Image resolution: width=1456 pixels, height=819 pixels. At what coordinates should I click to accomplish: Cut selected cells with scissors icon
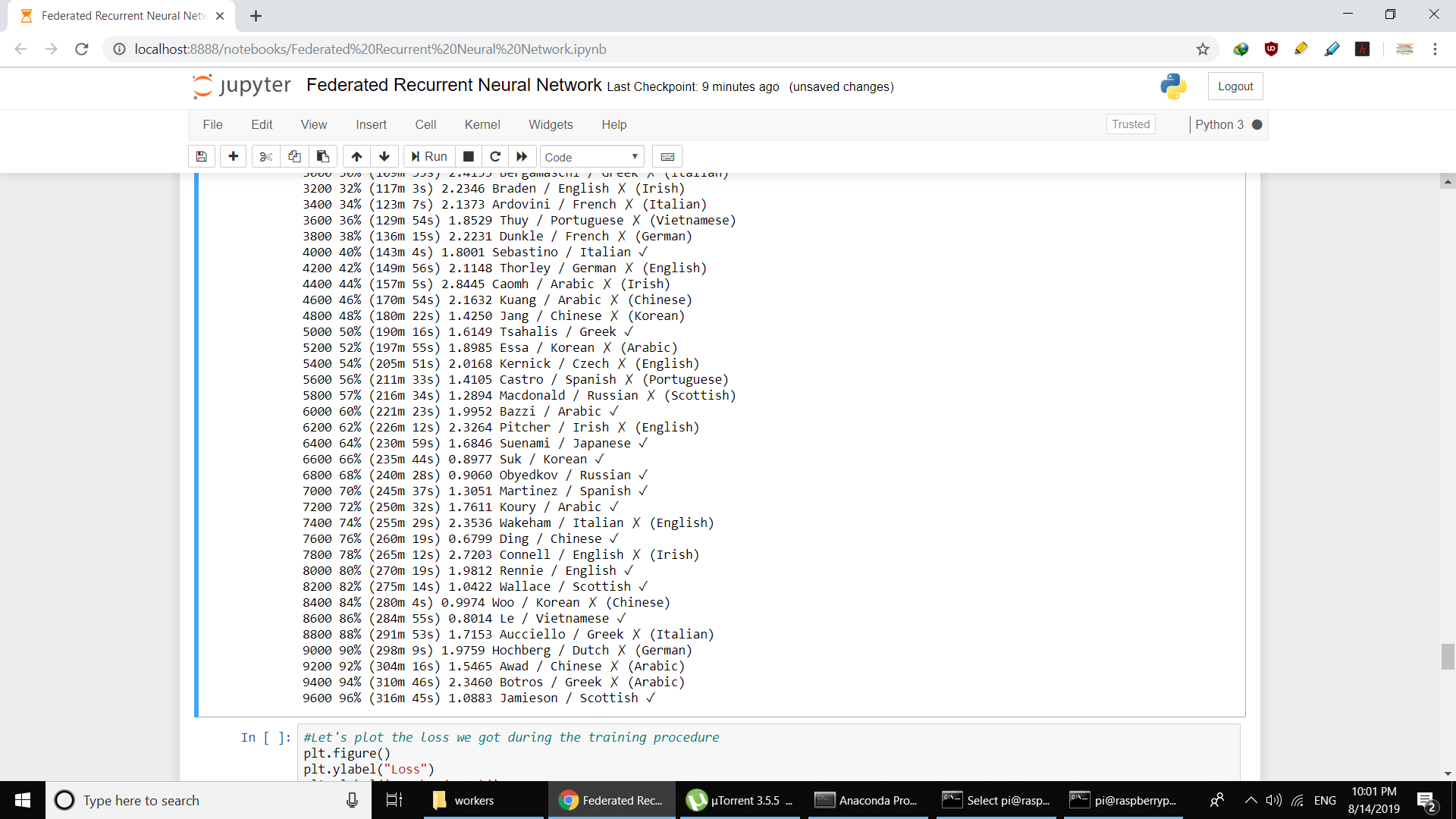tap(265, 157)
